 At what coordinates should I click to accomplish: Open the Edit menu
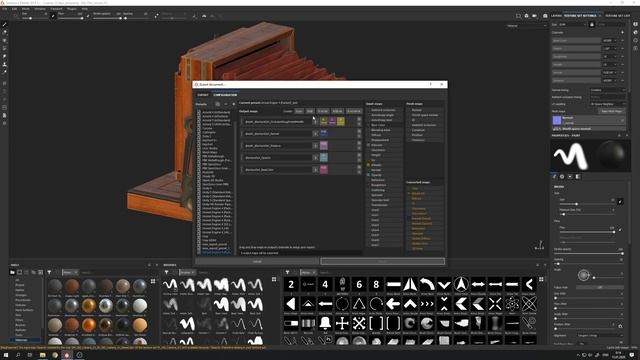point(14,9)
